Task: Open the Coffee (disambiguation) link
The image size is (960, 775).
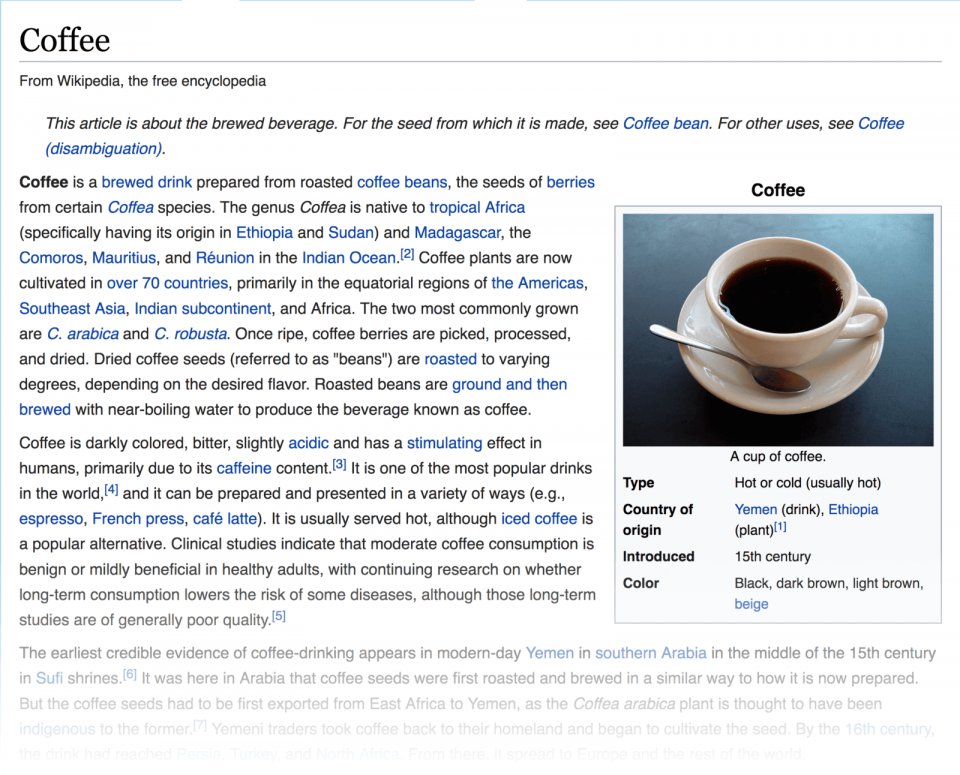Action: (103, 149)
